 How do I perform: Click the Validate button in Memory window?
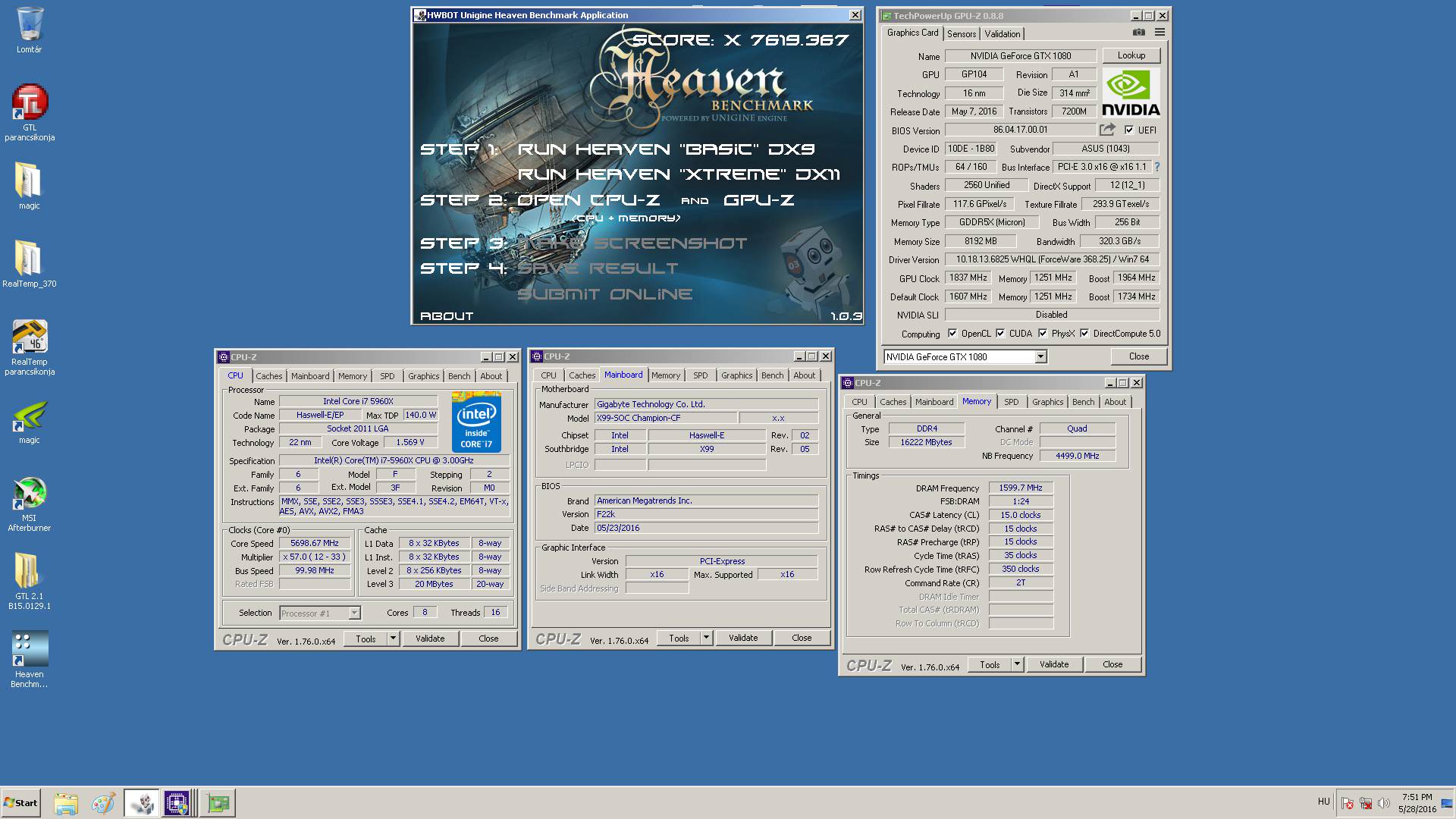pyautogui.click(x=1053, y=664)
